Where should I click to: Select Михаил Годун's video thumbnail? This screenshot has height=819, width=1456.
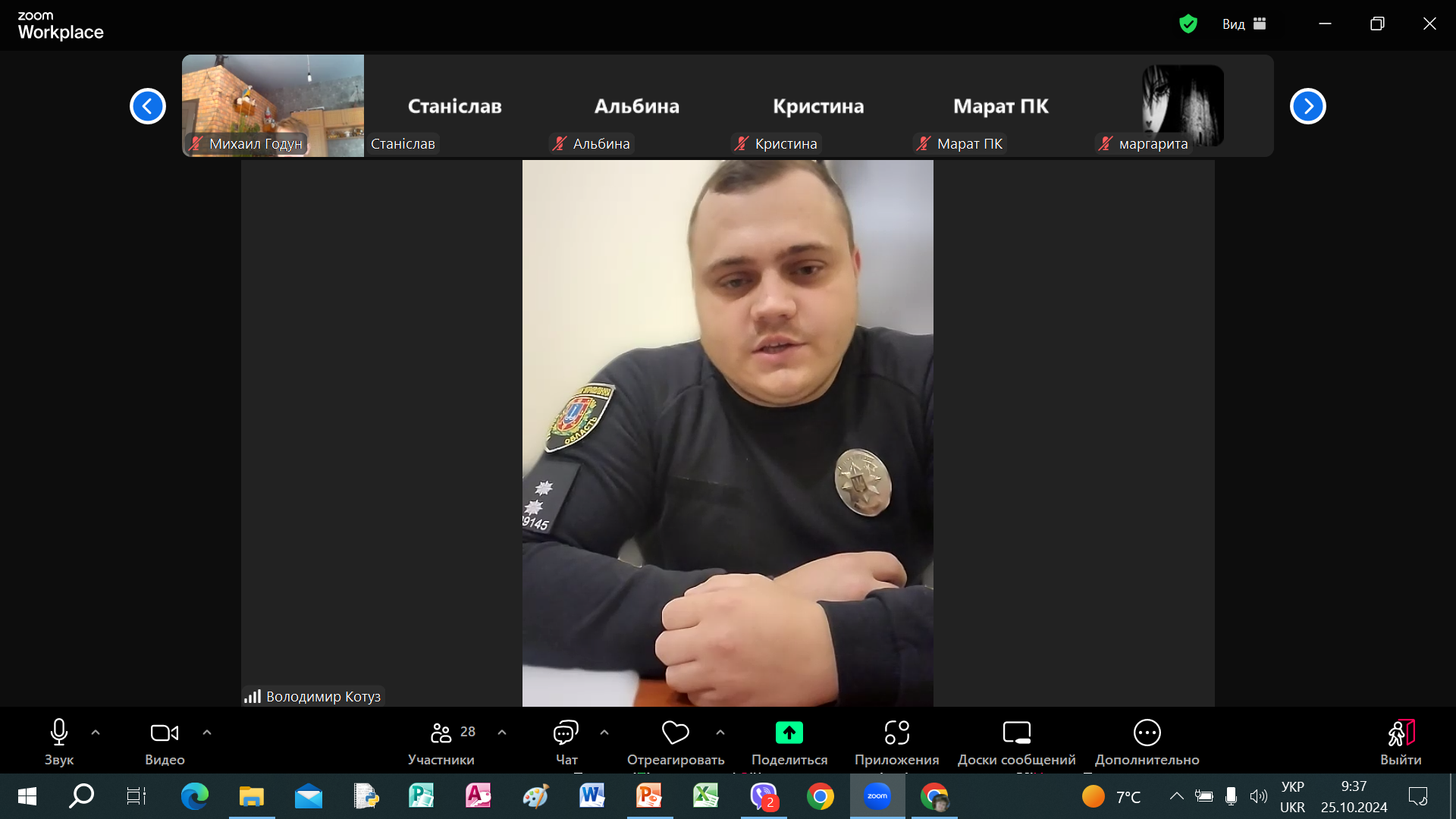[273, 105]
